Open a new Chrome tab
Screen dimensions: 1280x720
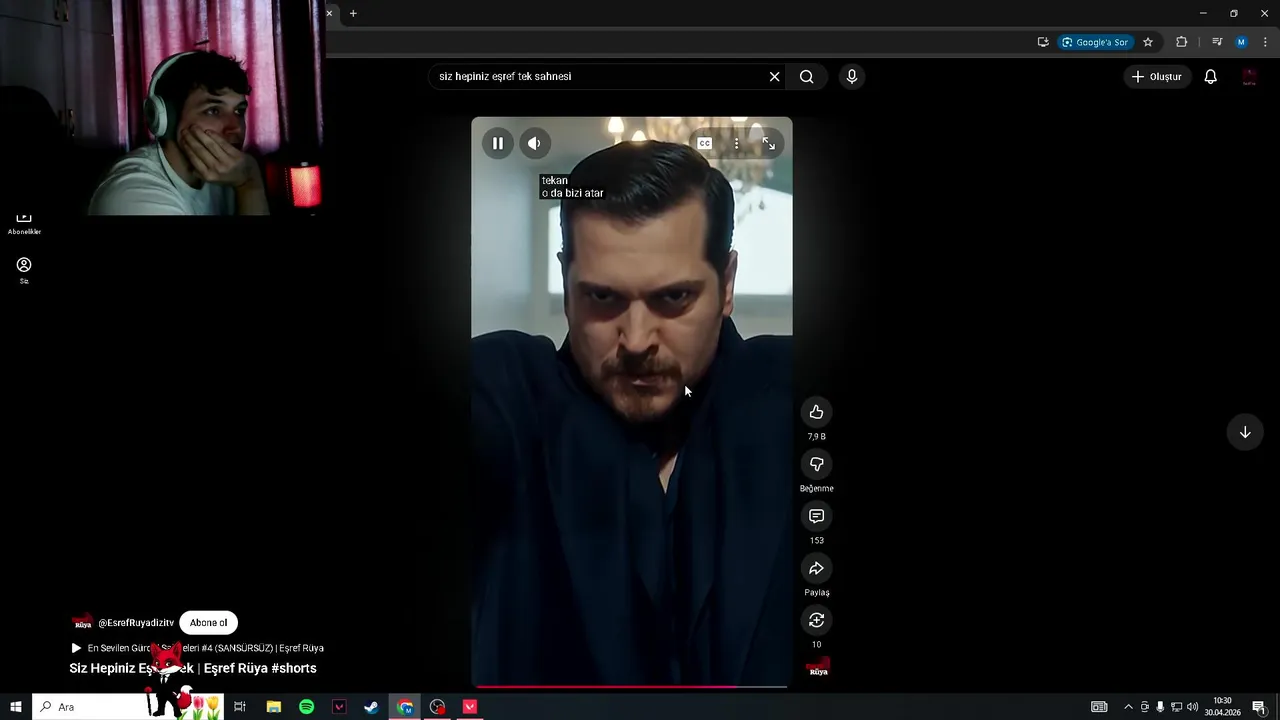pos(353,13)
